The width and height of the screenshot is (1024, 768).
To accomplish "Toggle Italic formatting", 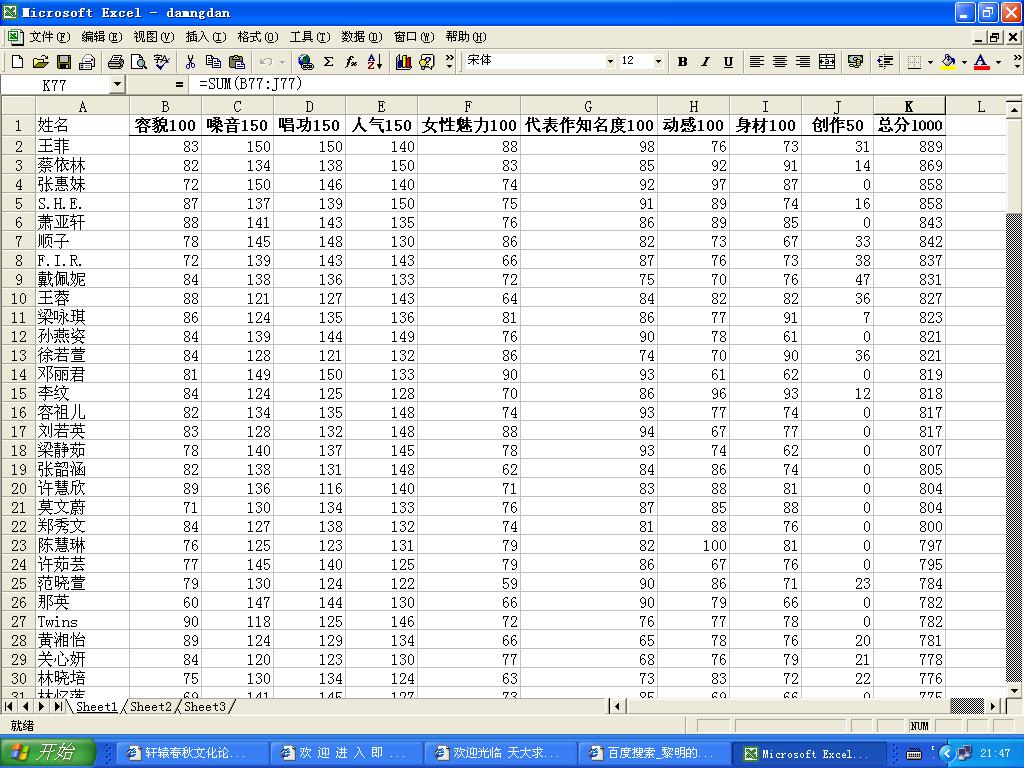I will pos(705,62).
